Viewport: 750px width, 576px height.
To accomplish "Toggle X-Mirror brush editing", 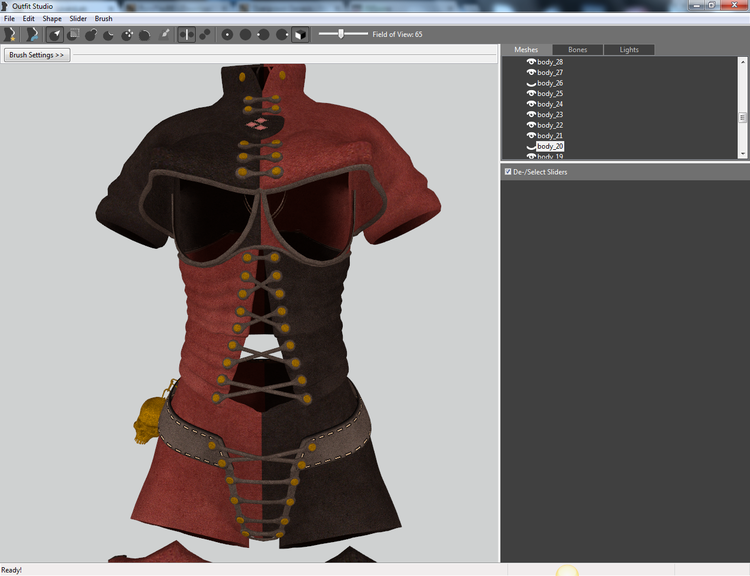I will 187,34.
